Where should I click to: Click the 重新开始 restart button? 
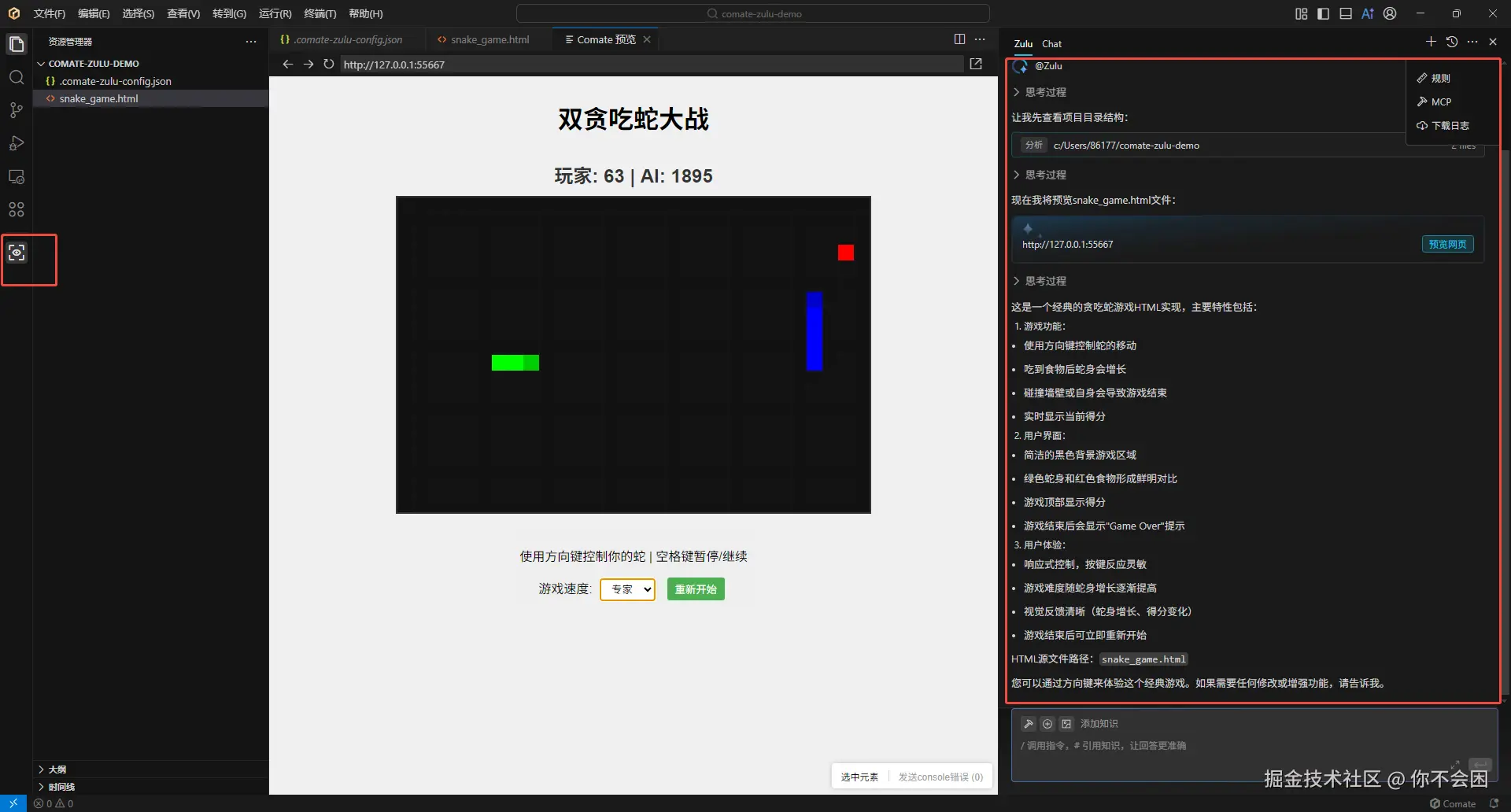pyautogui.click(x=695, y=589)
